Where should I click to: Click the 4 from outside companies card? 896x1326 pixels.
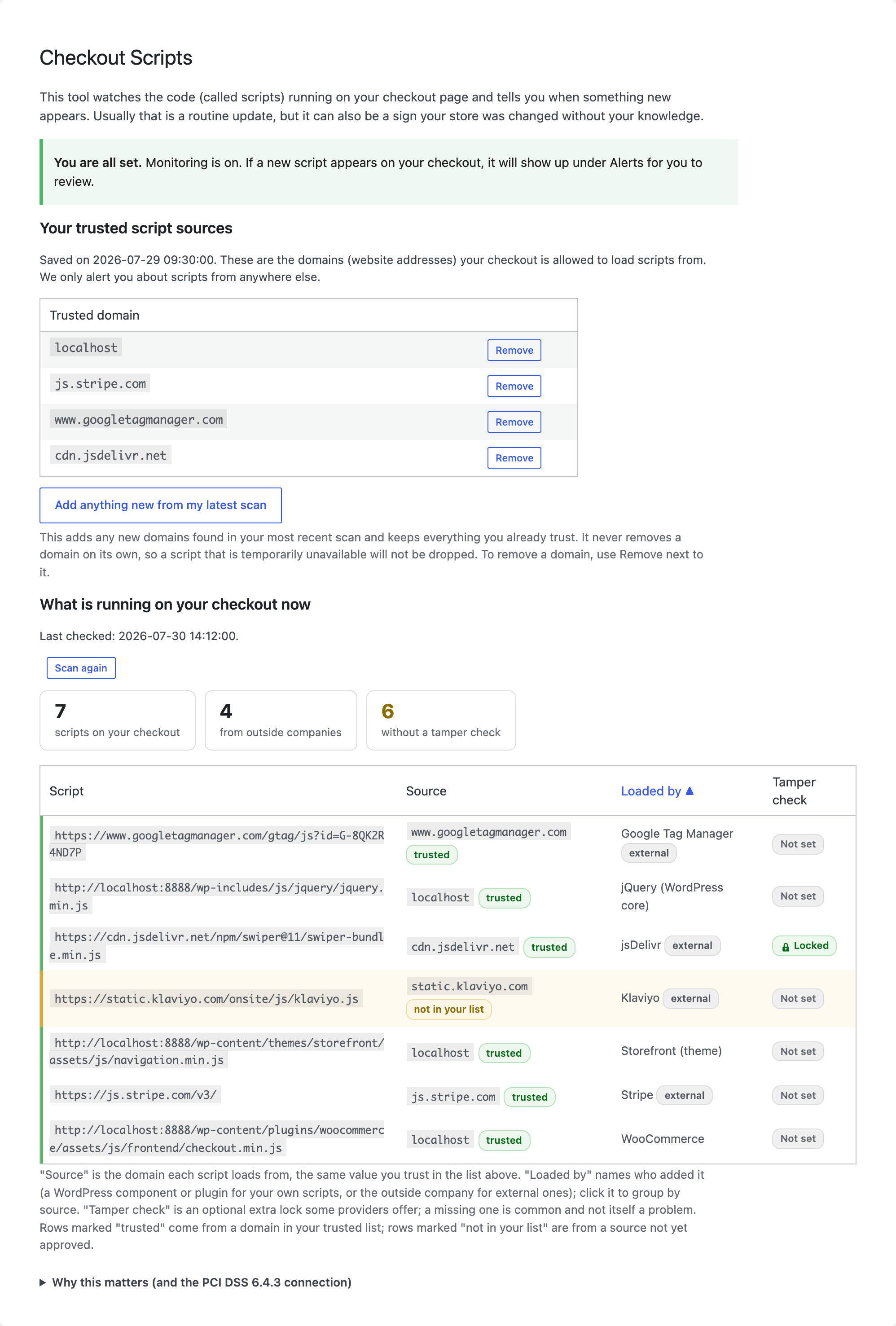point(281,720)
